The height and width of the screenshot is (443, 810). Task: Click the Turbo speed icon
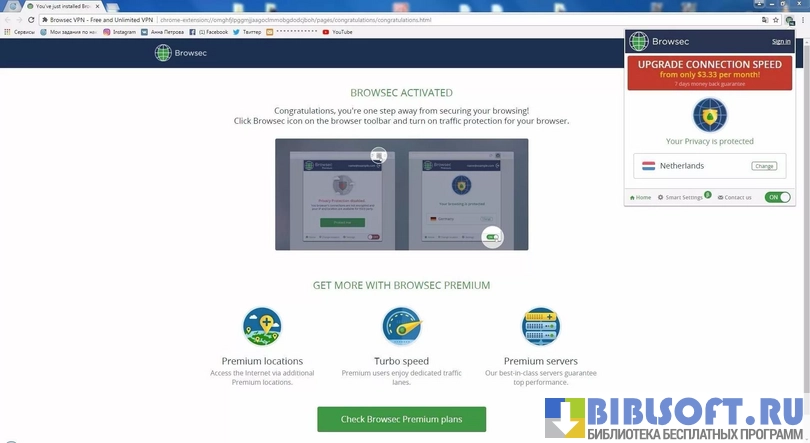pos(401,327)
